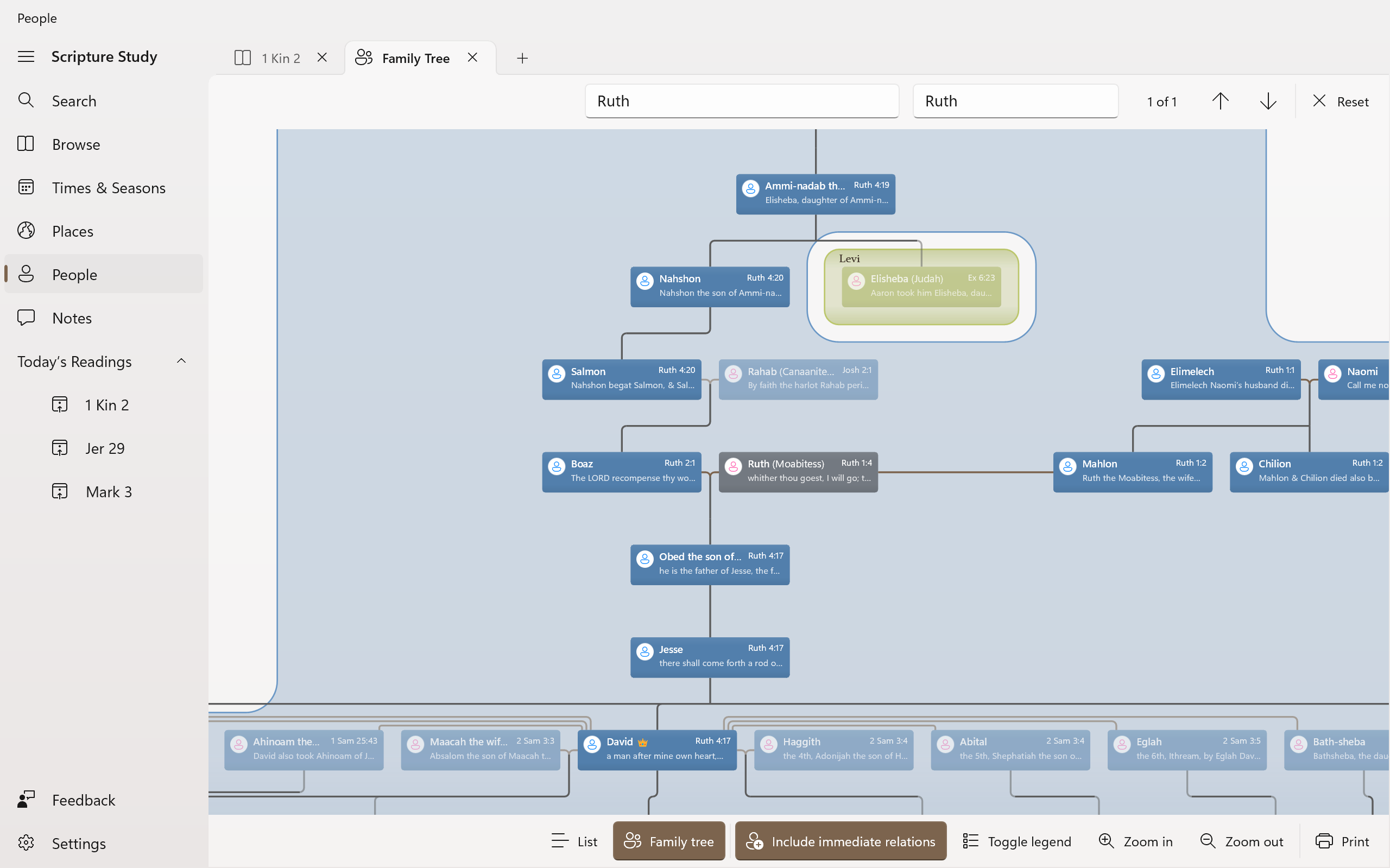The image size is (1390, 868).
Task: Select the Ammi-nadab person card
Action: [x=816, y=194]
